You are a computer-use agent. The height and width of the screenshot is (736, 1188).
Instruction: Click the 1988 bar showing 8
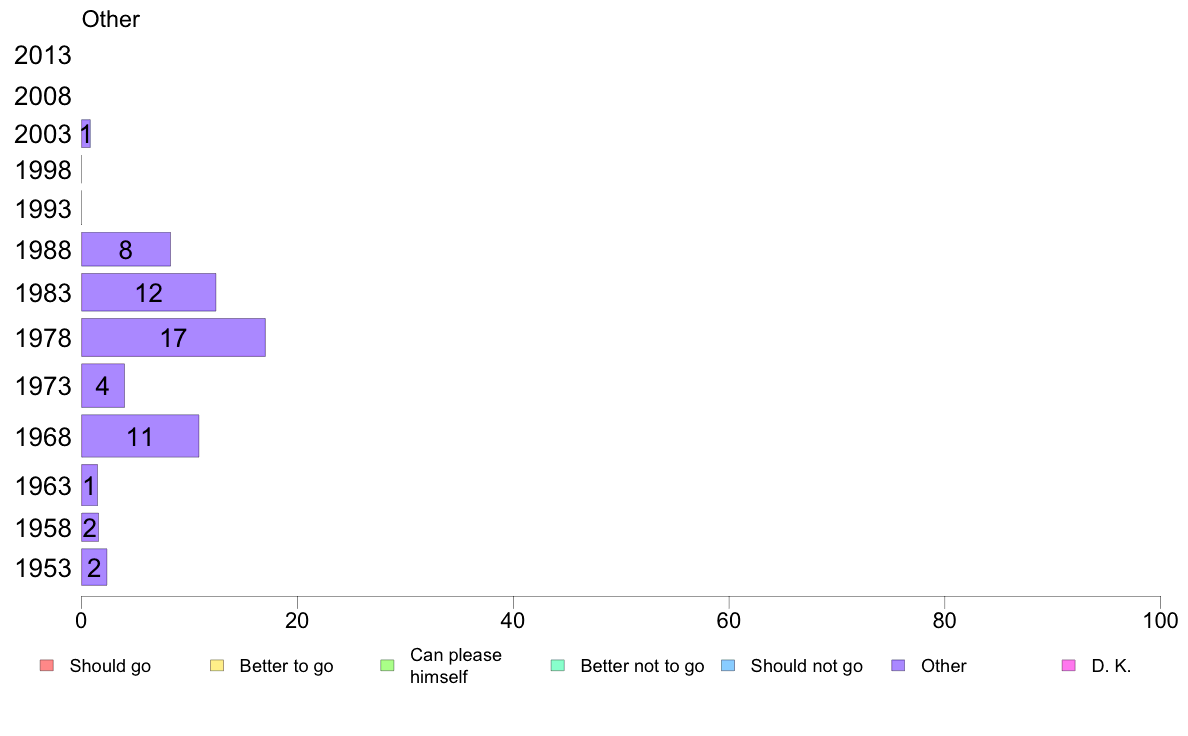pyautogui.click(x=126, y=249)
